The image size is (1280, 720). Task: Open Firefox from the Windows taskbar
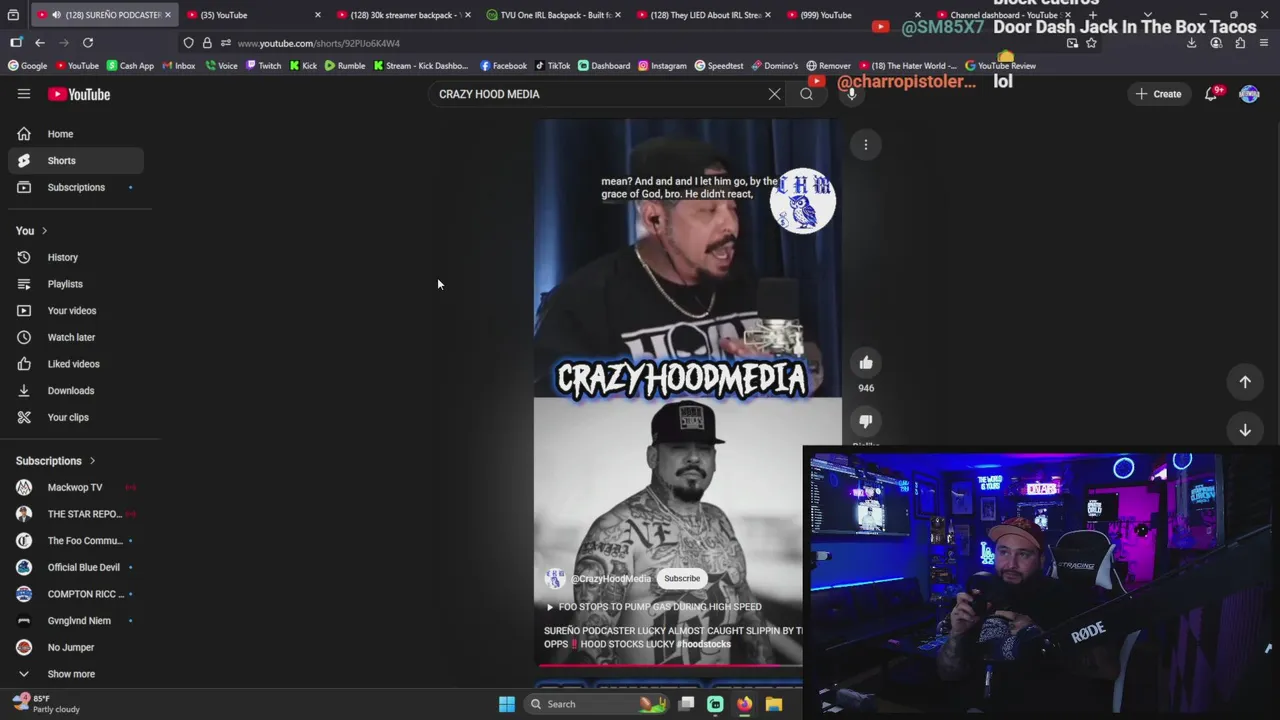744,704
